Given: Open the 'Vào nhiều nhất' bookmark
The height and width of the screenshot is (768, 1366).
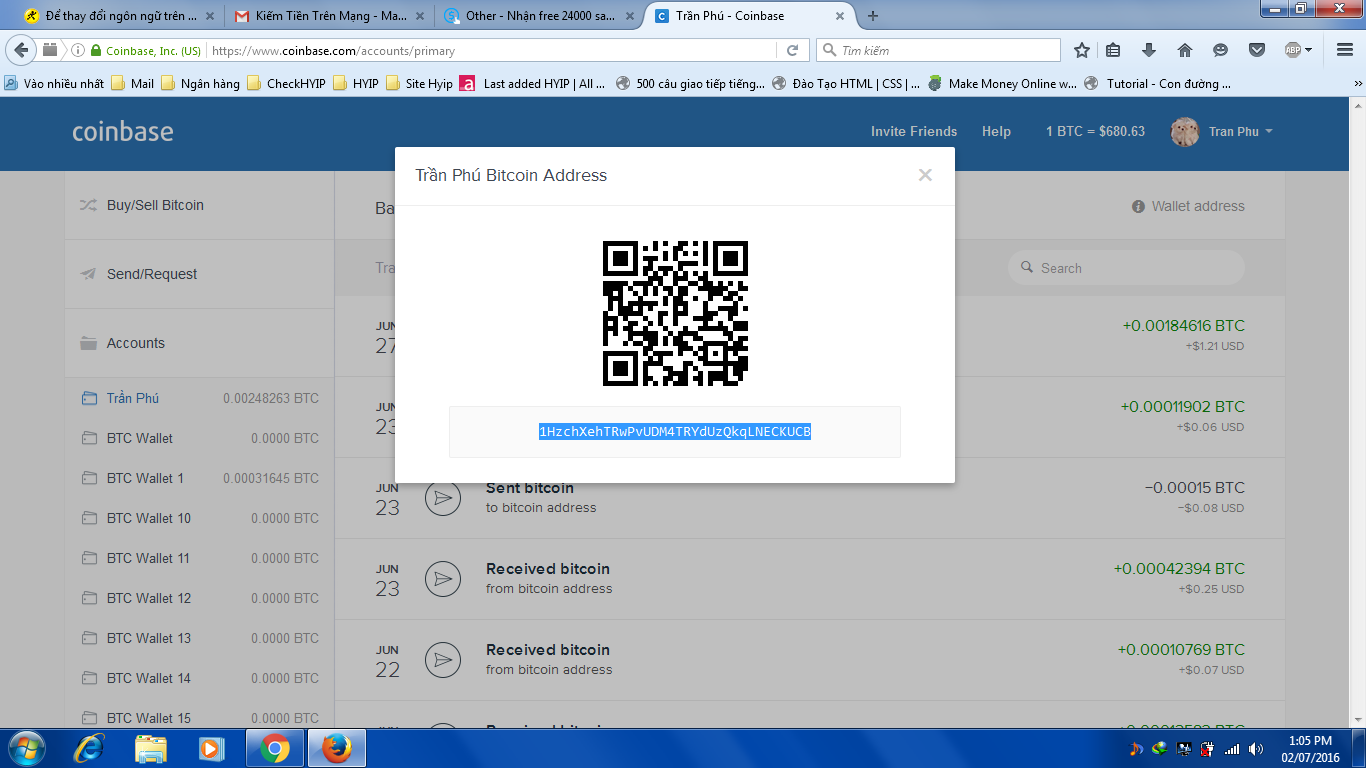Looking at the screenshot, I should pos(54,84).
